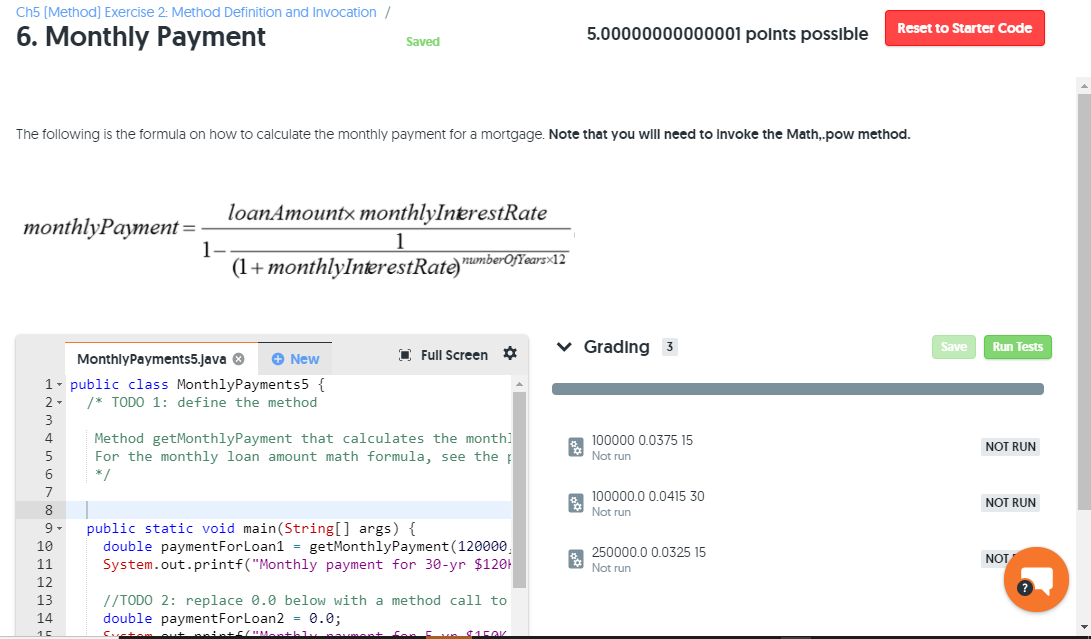Click the Full Screen label

pyautogui.click(x=454, y=355)
